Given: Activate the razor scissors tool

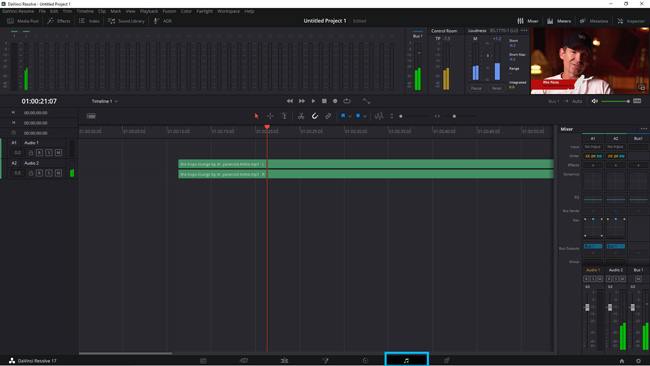Looking at the screenshot, I should click(x=301, y=116).
